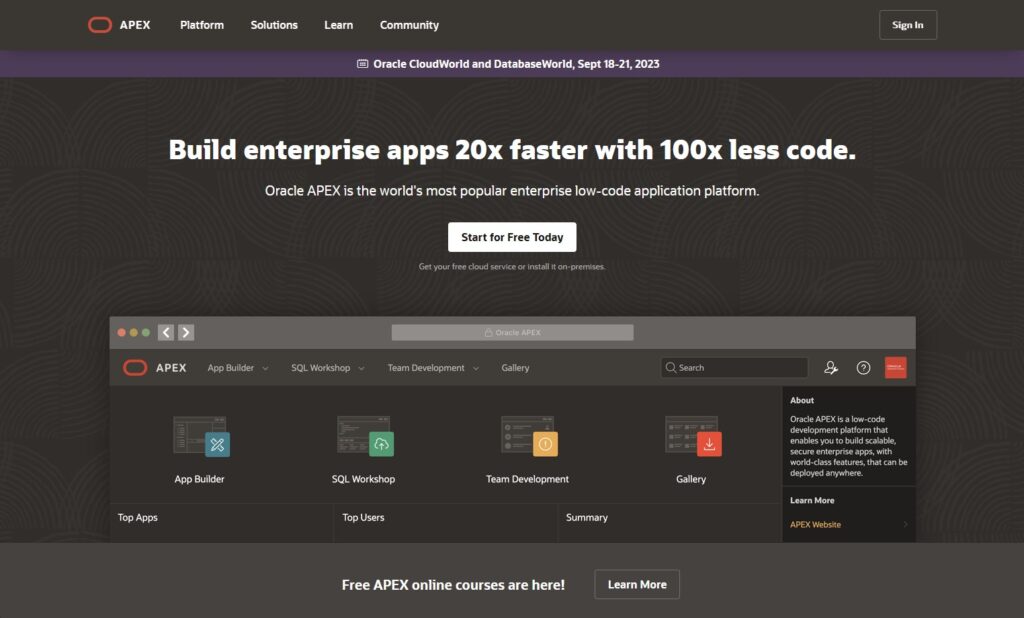Open the Gallery tile icon with download arrow
Viewport: 1024px width, 618px height.
693,436
